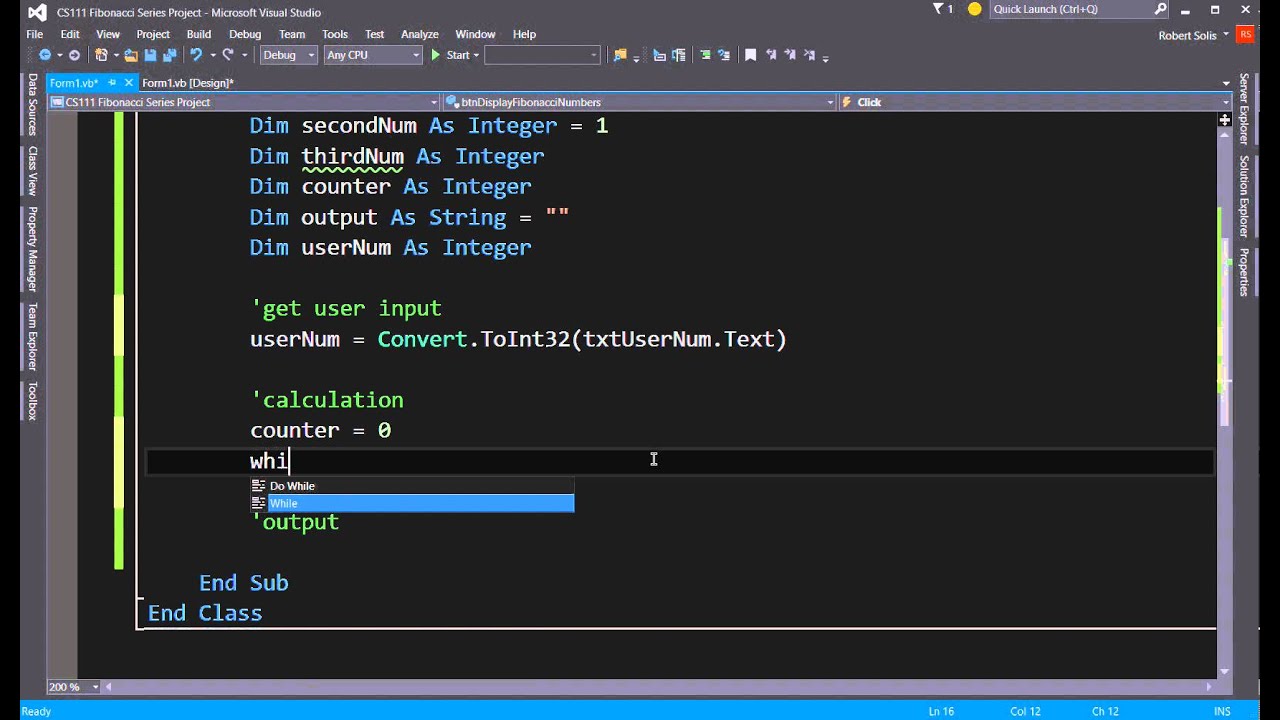Click the Find in Files toolbar icon
Viewport: 1280px width, 720px height.
tap(620, 55)
